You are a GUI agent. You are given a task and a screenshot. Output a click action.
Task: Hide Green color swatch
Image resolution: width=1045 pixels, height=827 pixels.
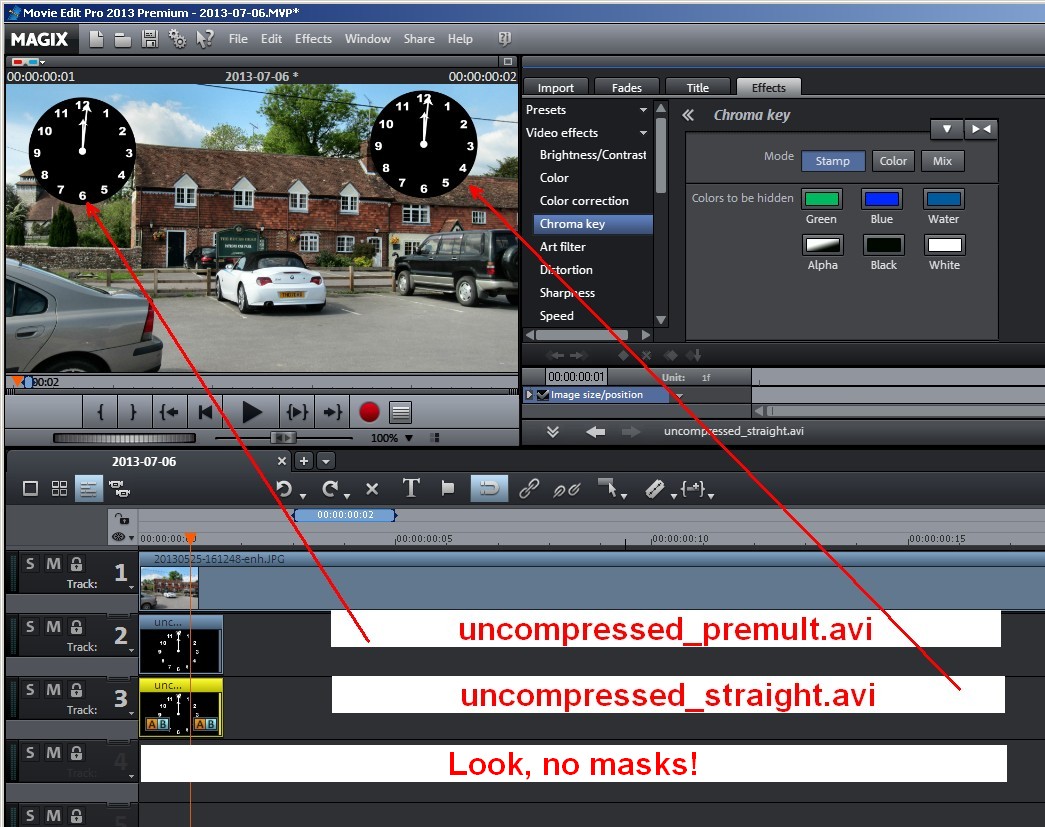click(x=822, y=199)
